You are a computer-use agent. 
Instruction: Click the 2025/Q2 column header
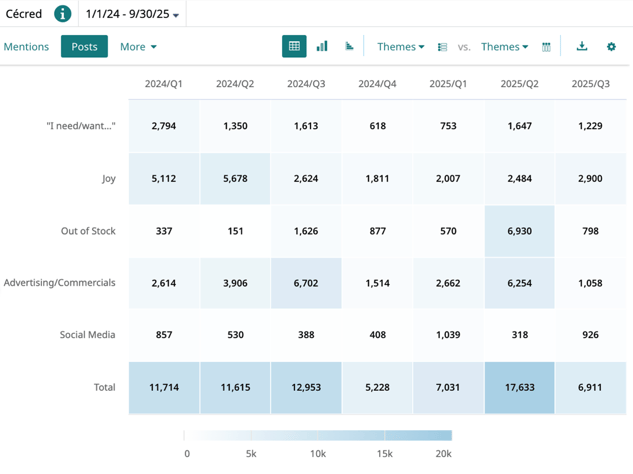tap(519, 84)
